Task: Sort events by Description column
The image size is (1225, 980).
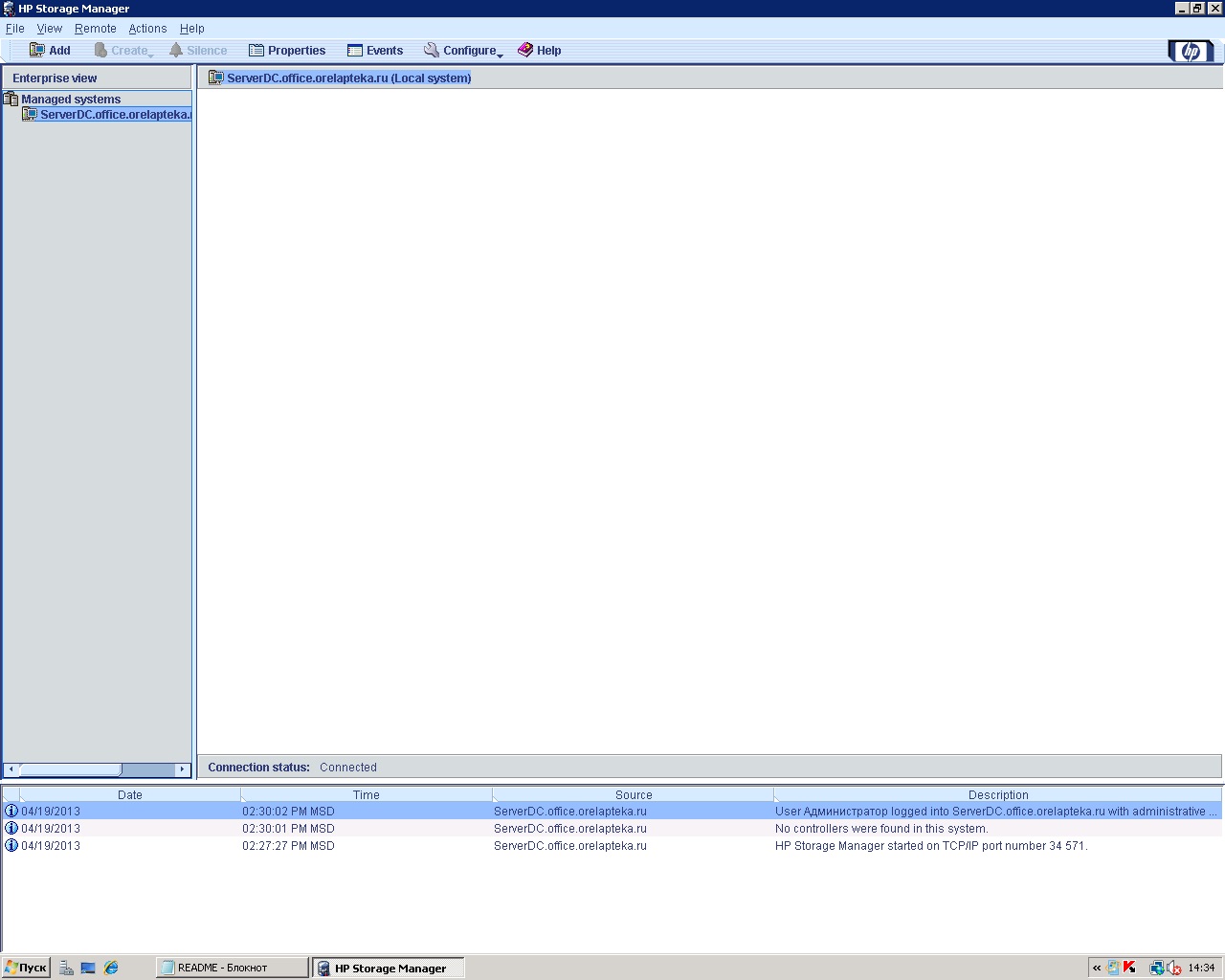Action: (998, 794)
